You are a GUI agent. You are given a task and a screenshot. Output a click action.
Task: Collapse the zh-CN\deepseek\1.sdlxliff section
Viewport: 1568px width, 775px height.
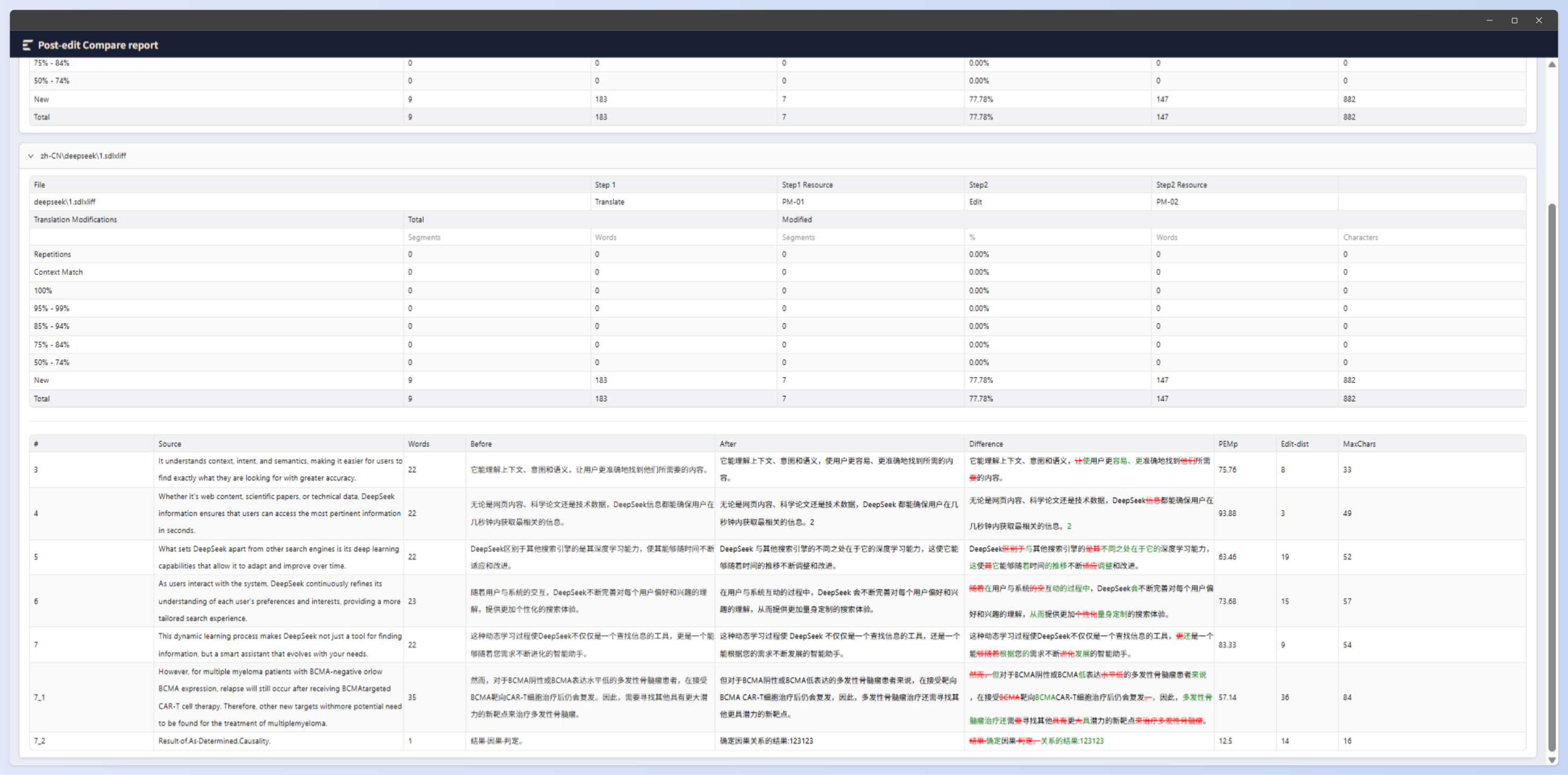point(31,156)
